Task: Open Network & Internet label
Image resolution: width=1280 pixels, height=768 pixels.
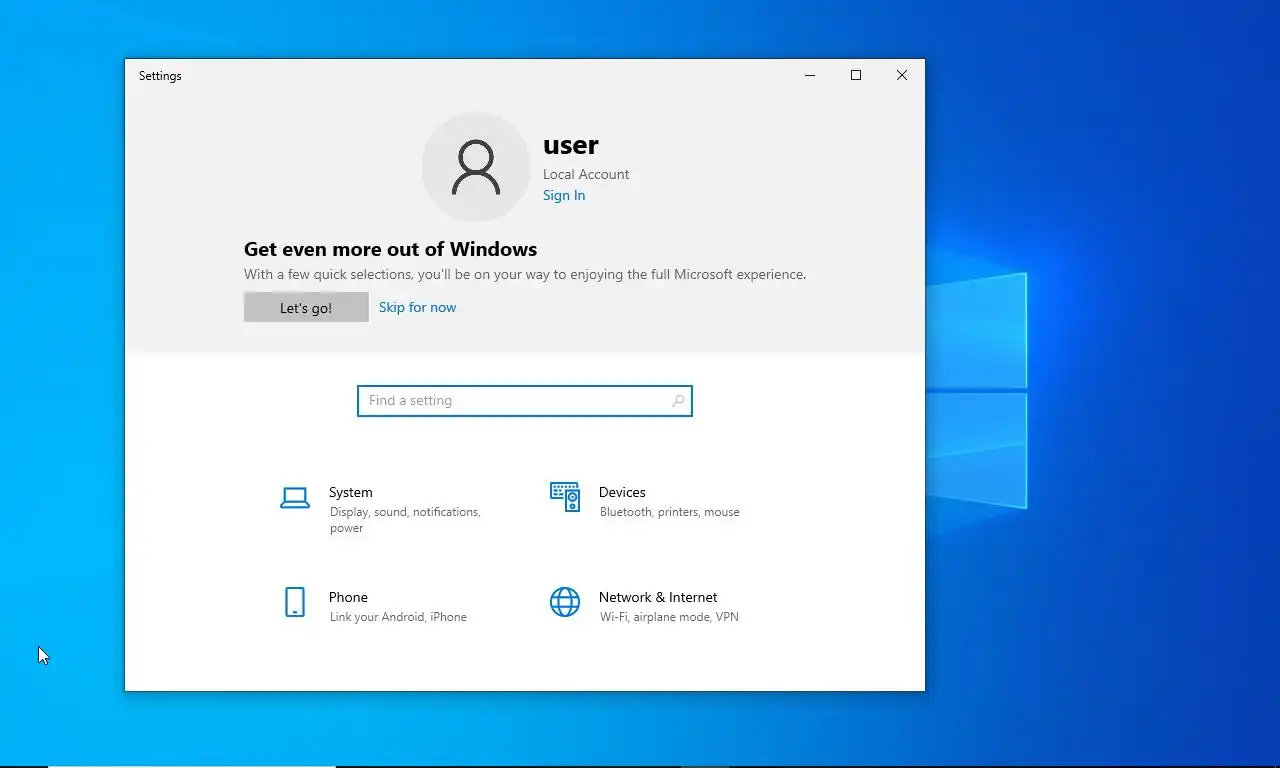Action: [658, 597]
